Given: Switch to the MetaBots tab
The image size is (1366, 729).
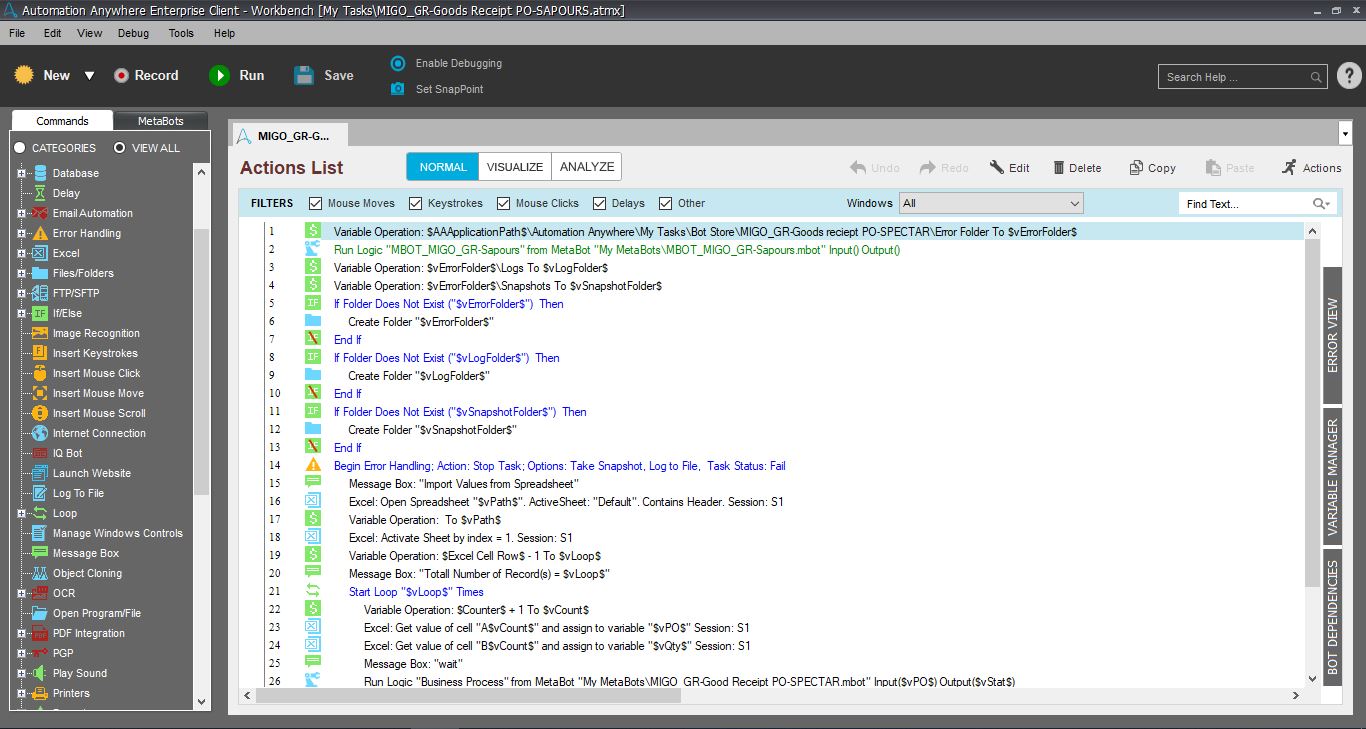Looking at the screenshot, I should (x=160, y=121).
